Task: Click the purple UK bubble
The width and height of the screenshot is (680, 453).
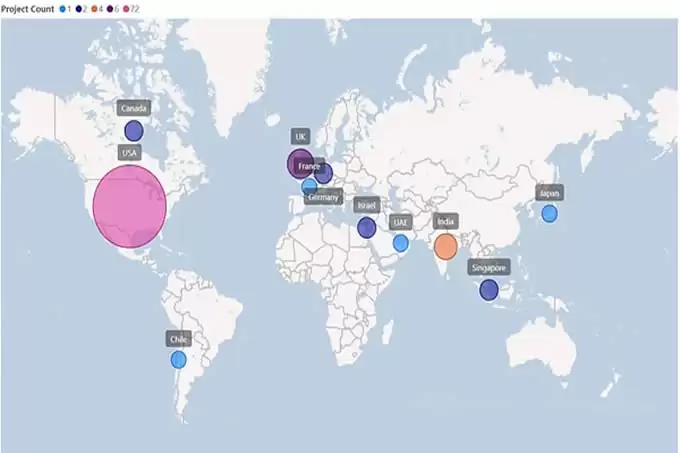Action: pos(299,163)
